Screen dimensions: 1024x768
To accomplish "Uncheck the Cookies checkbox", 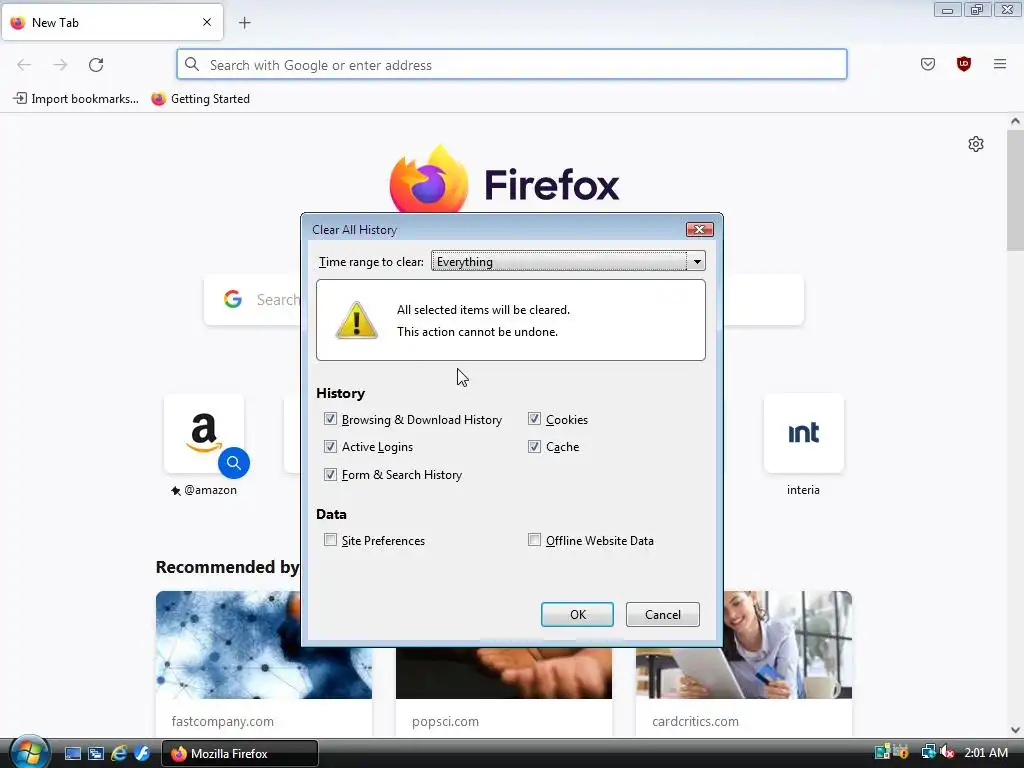I will tap(534, 419).
